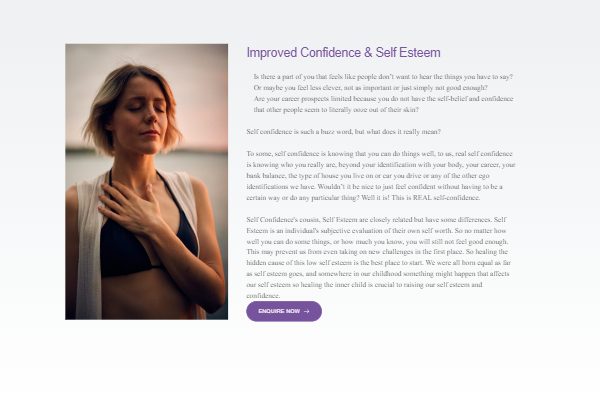Click Self Esteem in the heading
Screen dimensions: 600x407
(x=408, y=52)
